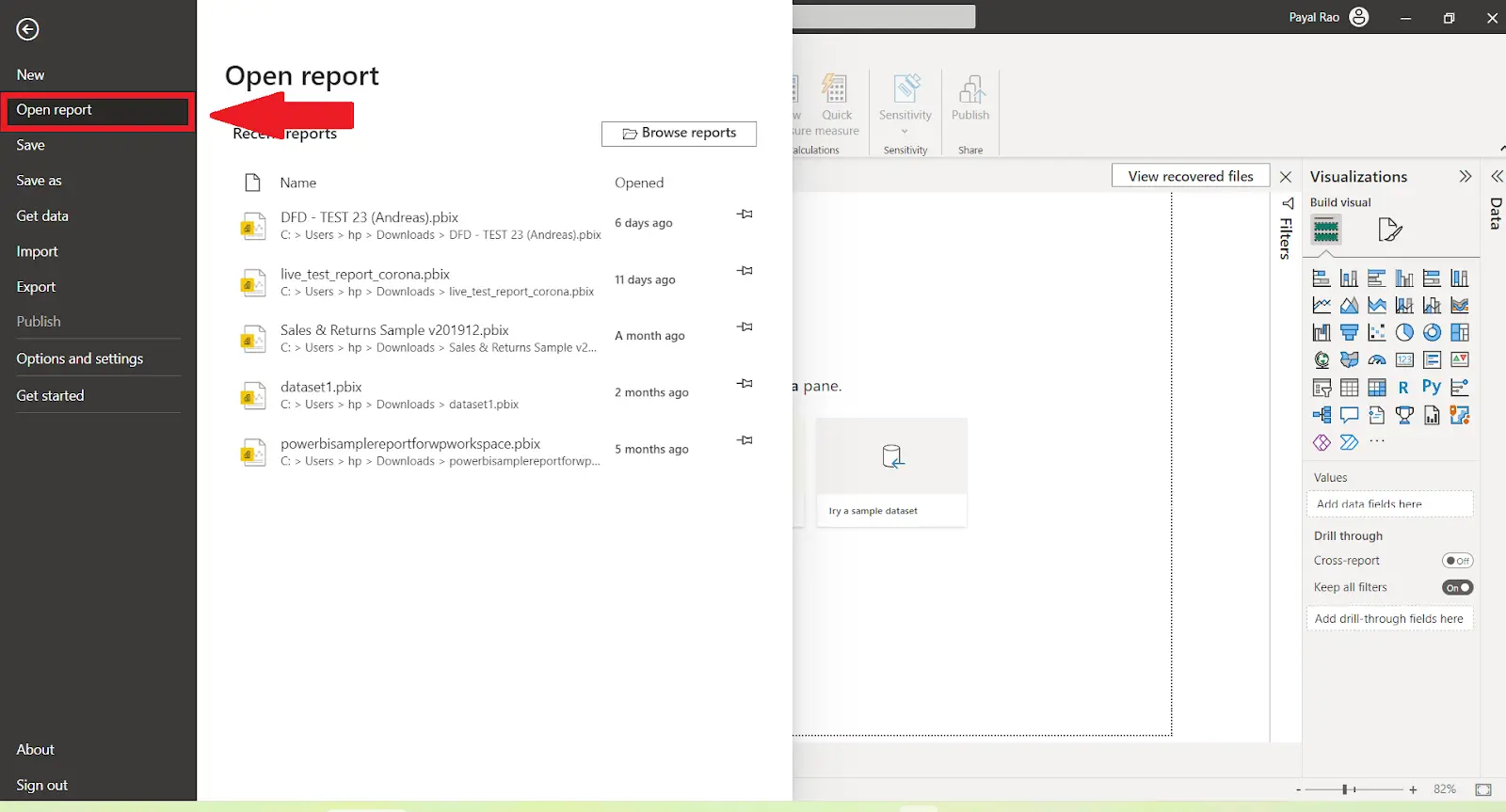
Task: Open Import in the File menu
Action: pos(37,252)
